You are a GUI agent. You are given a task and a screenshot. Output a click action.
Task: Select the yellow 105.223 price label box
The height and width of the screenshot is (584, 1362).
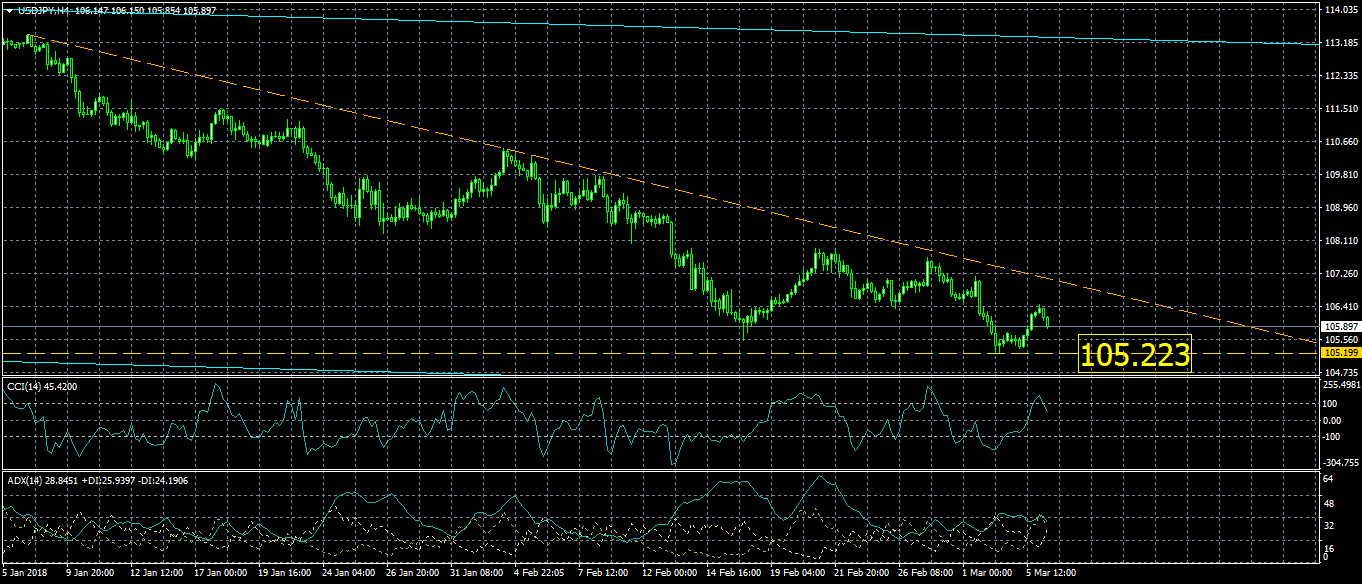(1135, 354)
